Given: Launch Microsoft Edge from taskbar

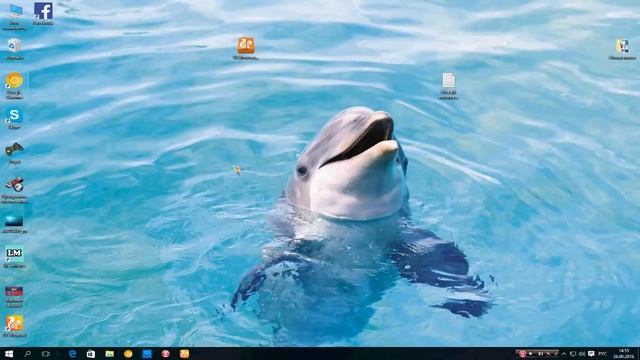Looking at the screenshot, I should [x=73, y=354].
